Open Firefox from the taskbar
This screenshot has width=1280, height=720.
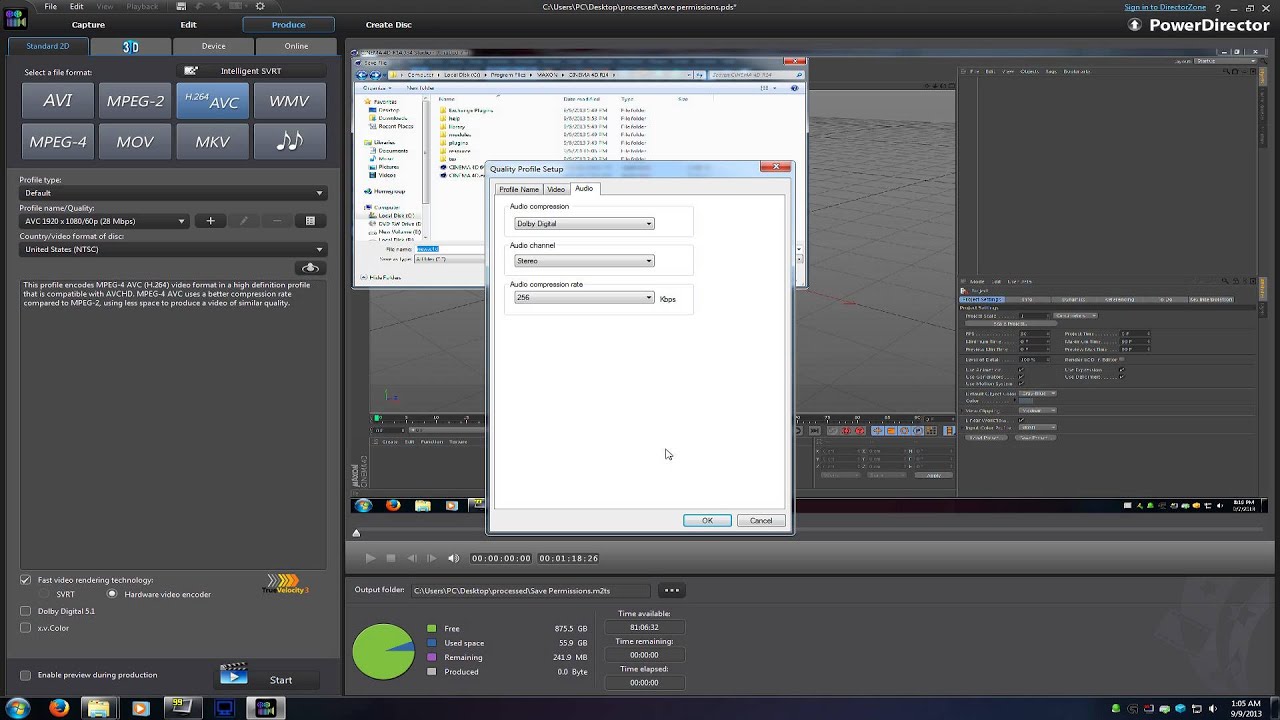pyautogui.click(x=58, y=708)
